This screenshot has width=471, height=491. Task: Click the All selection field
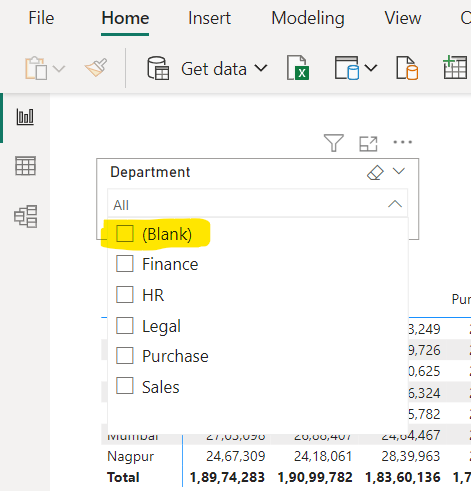pyautogui.click(x=257, y=204)
